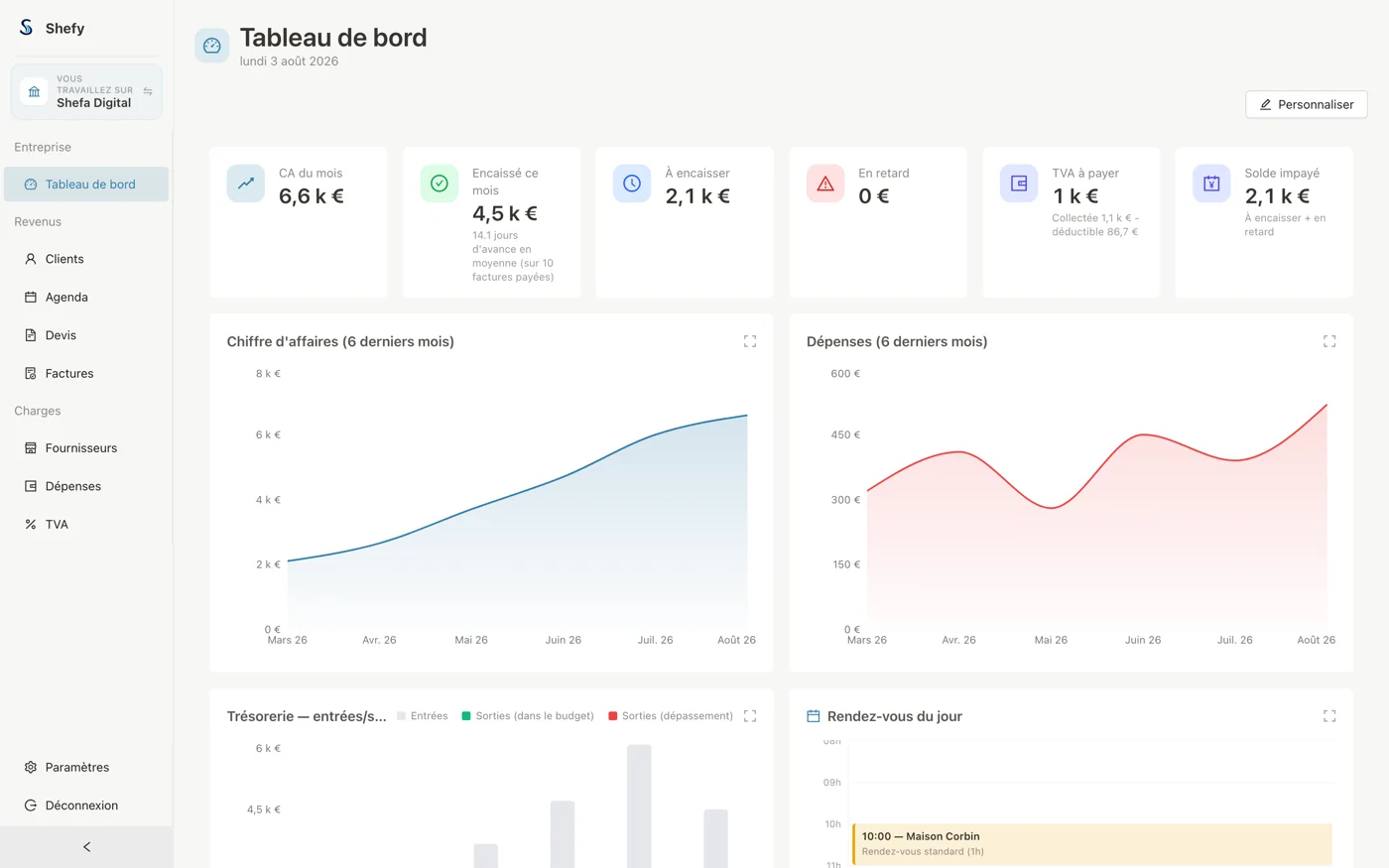Click the TVA à payer value 1 k €

1075,196
